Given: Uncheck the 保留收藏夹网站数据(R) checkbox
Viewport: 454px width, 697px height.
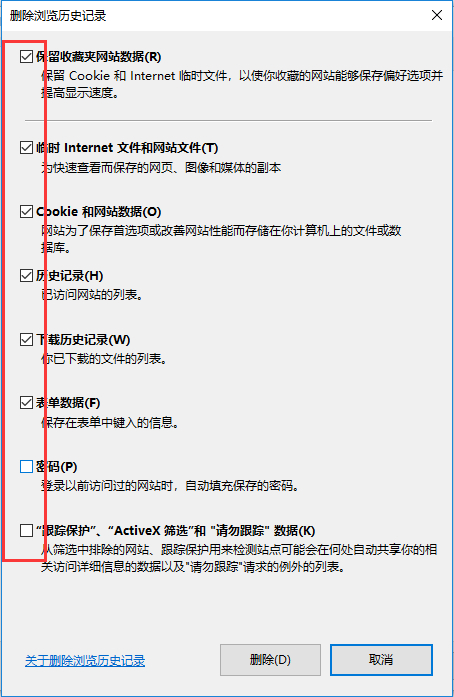Looking at the screenshot, I should pos(26,56).
